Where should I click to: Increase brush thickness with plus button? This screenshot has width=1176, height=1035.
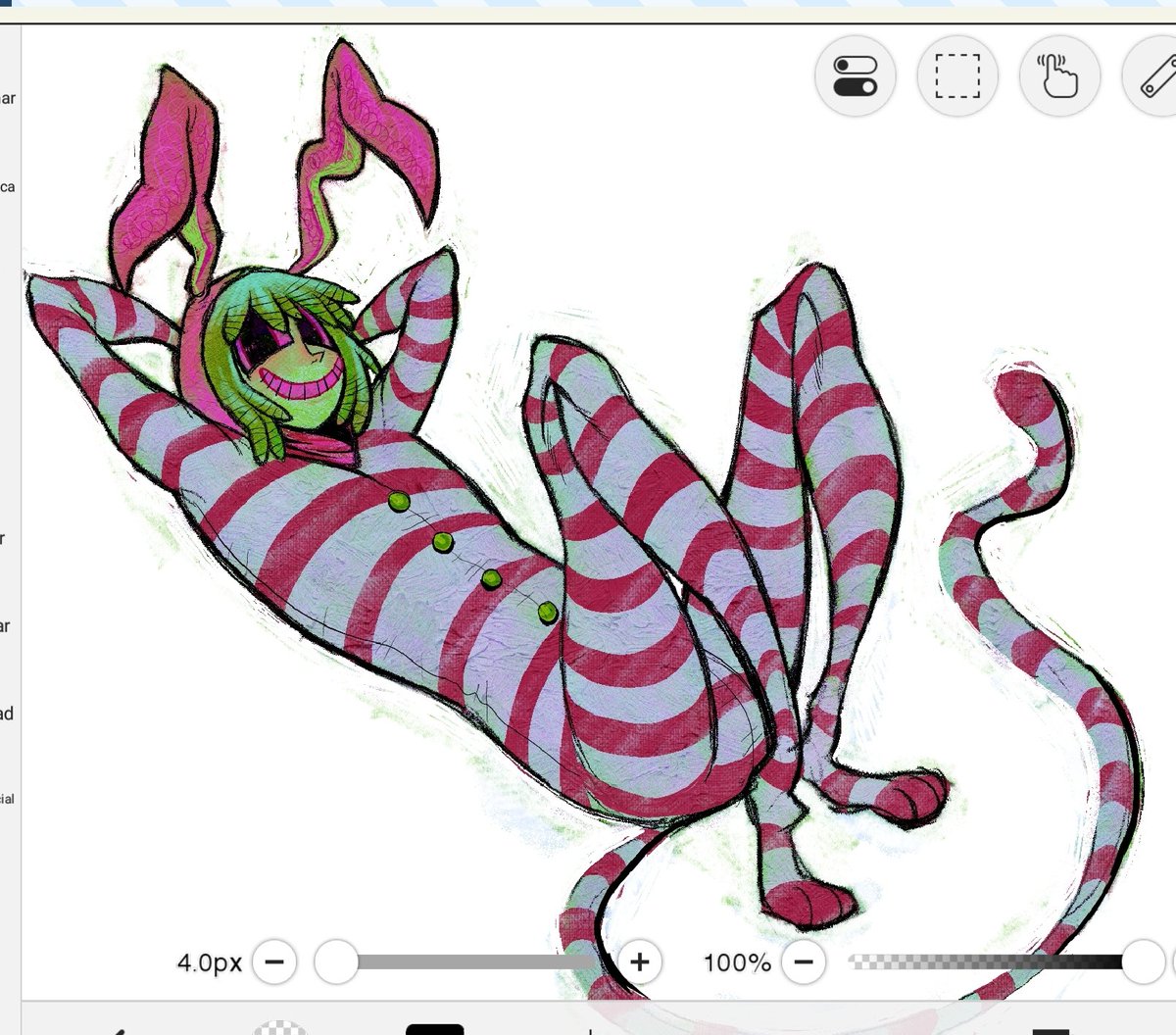[x=639, y=962]
